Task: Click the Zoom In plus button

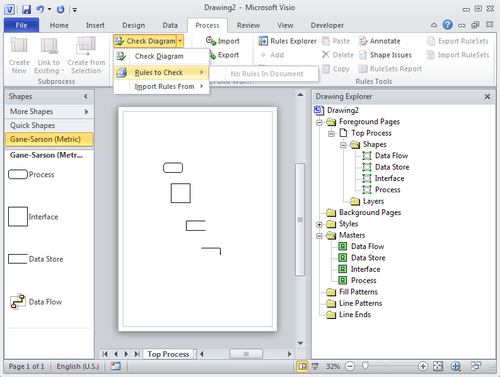Action: [423, 366]
